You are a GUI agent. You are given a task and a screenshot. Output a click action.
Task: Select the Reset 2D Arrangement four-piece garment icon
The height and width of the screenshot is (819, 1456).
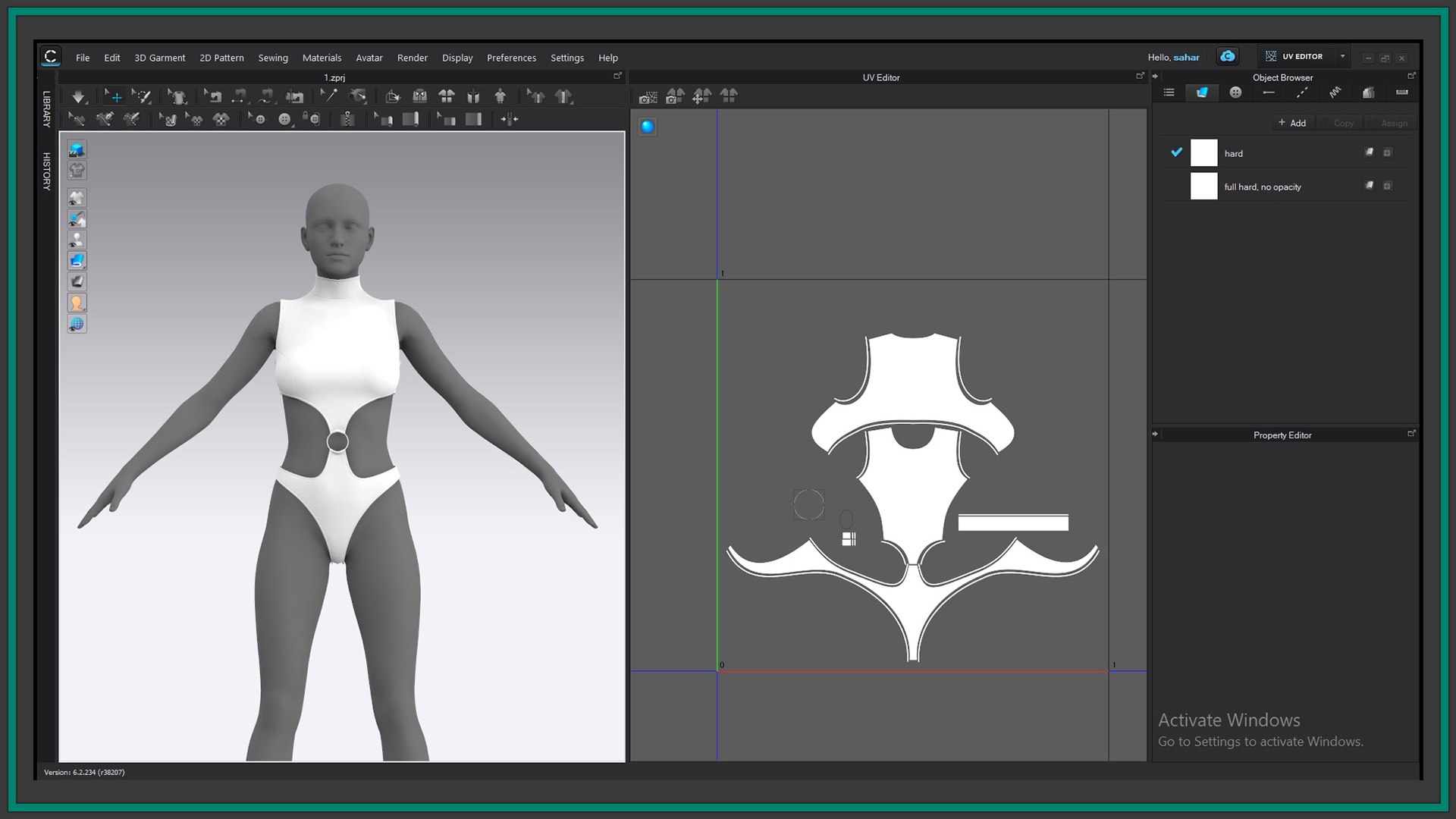click(x=447, y=96)
